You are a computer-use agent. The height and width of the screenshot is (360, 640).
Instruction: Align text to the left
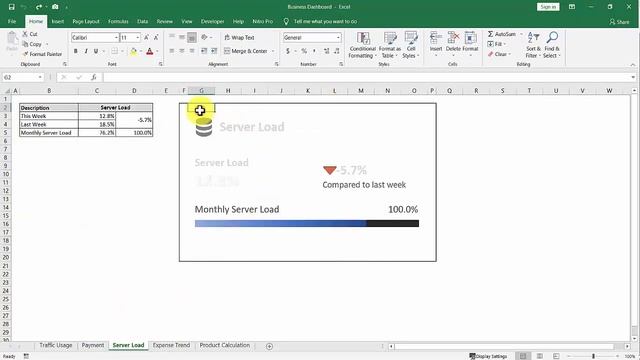[x=172, y=51]
